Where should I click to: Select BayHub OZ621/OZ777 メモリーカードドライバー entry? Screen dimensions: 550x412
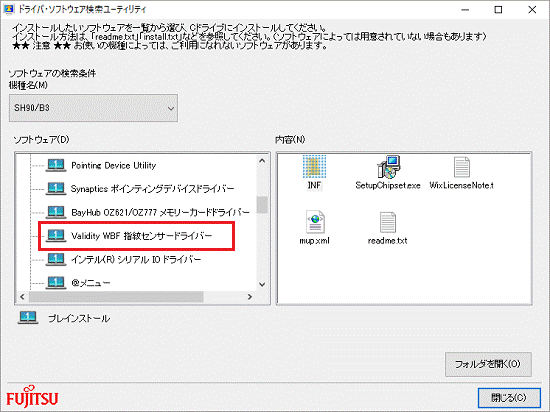160,212
